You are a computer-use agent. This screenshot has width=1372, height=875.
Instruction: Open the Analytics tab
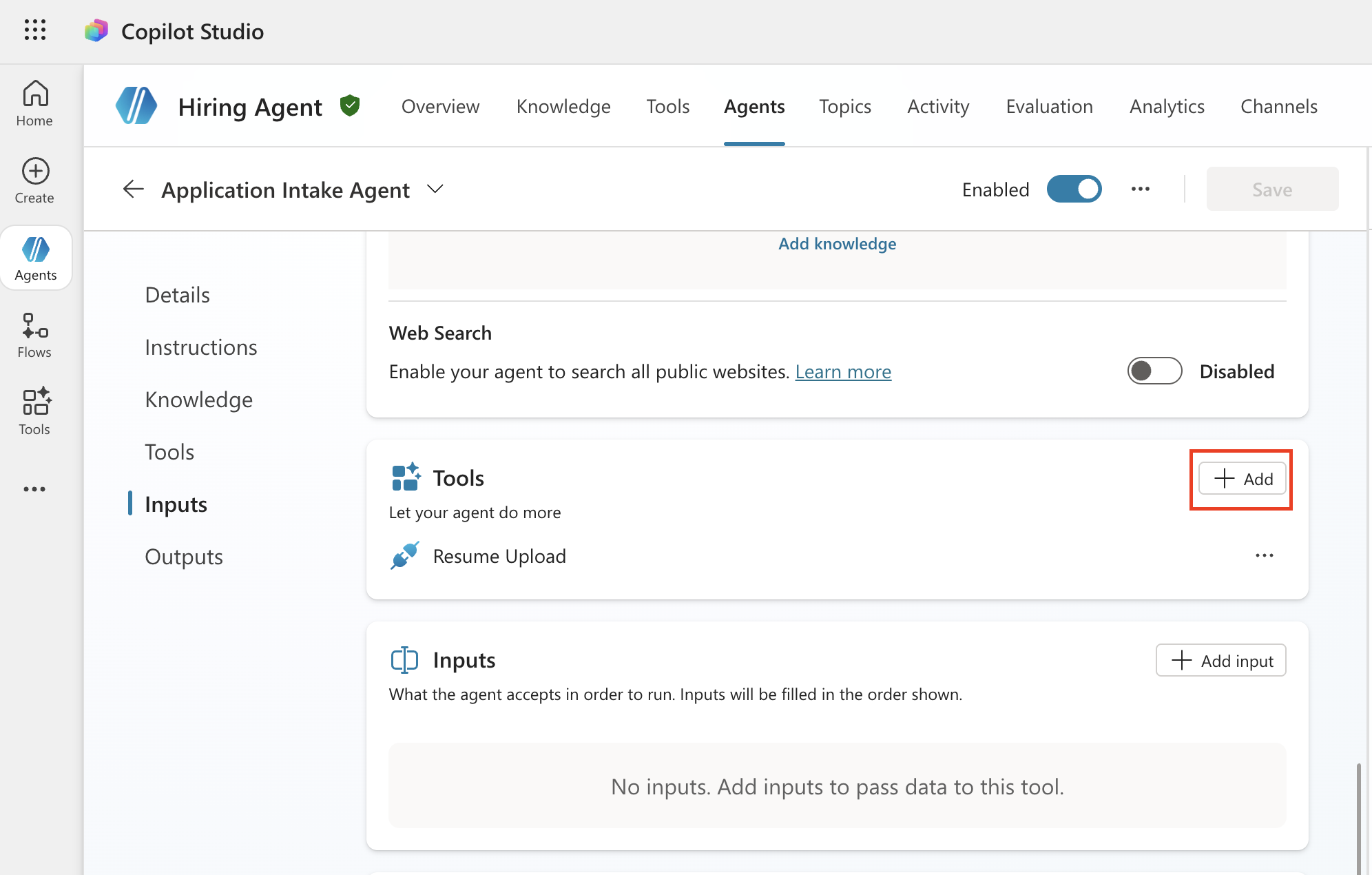(1167, 106)
